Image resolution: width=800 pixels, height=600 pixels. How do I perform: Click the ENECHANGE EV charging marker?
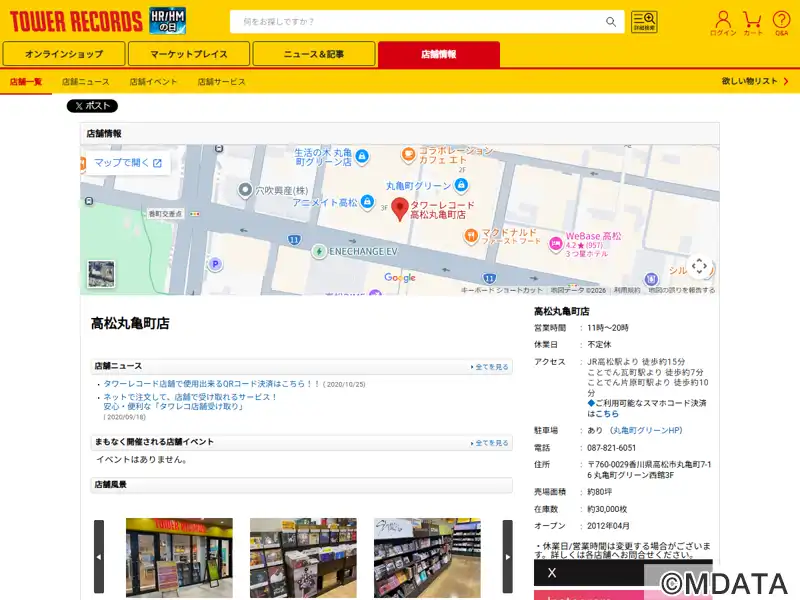(x=319, y=252)
